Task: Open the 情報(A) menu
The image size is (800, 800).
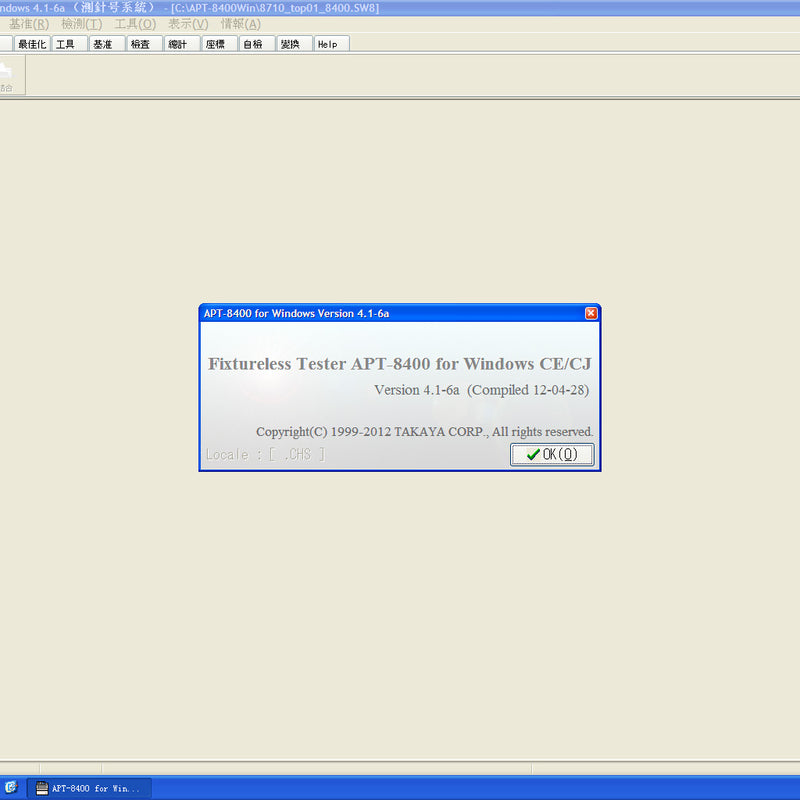Action: pos(241,24)
